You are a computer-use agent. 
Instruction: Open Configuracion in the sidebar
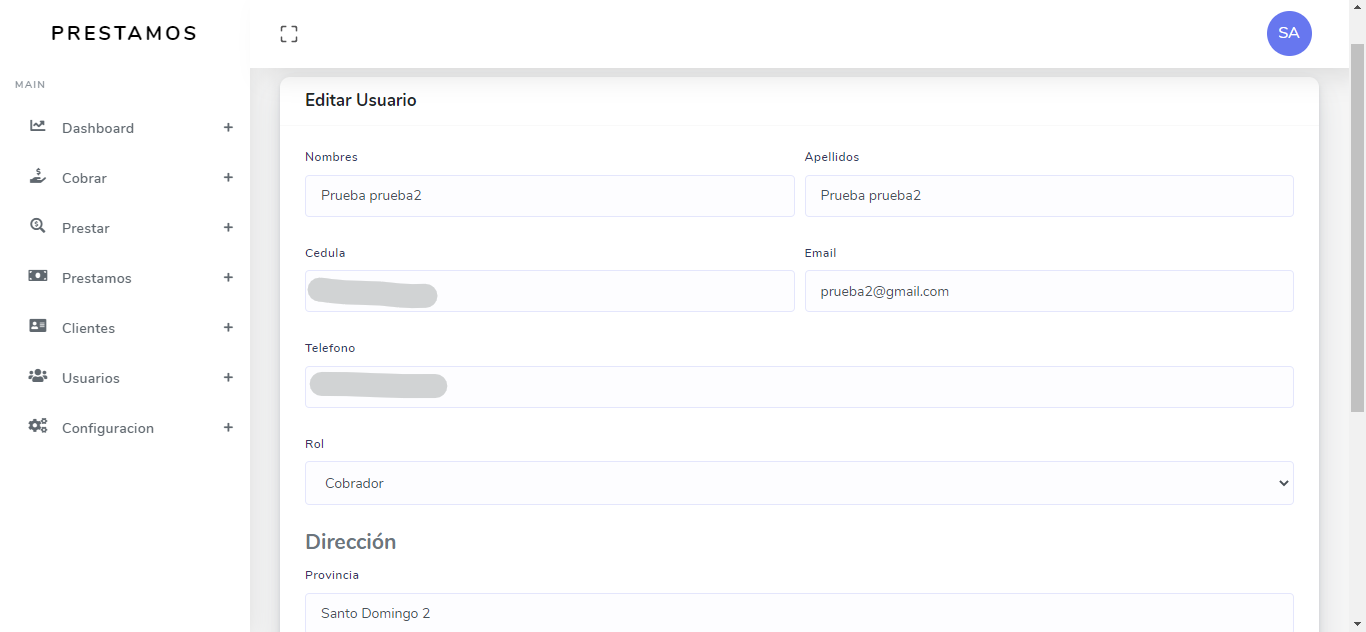(x=125, y=428)
